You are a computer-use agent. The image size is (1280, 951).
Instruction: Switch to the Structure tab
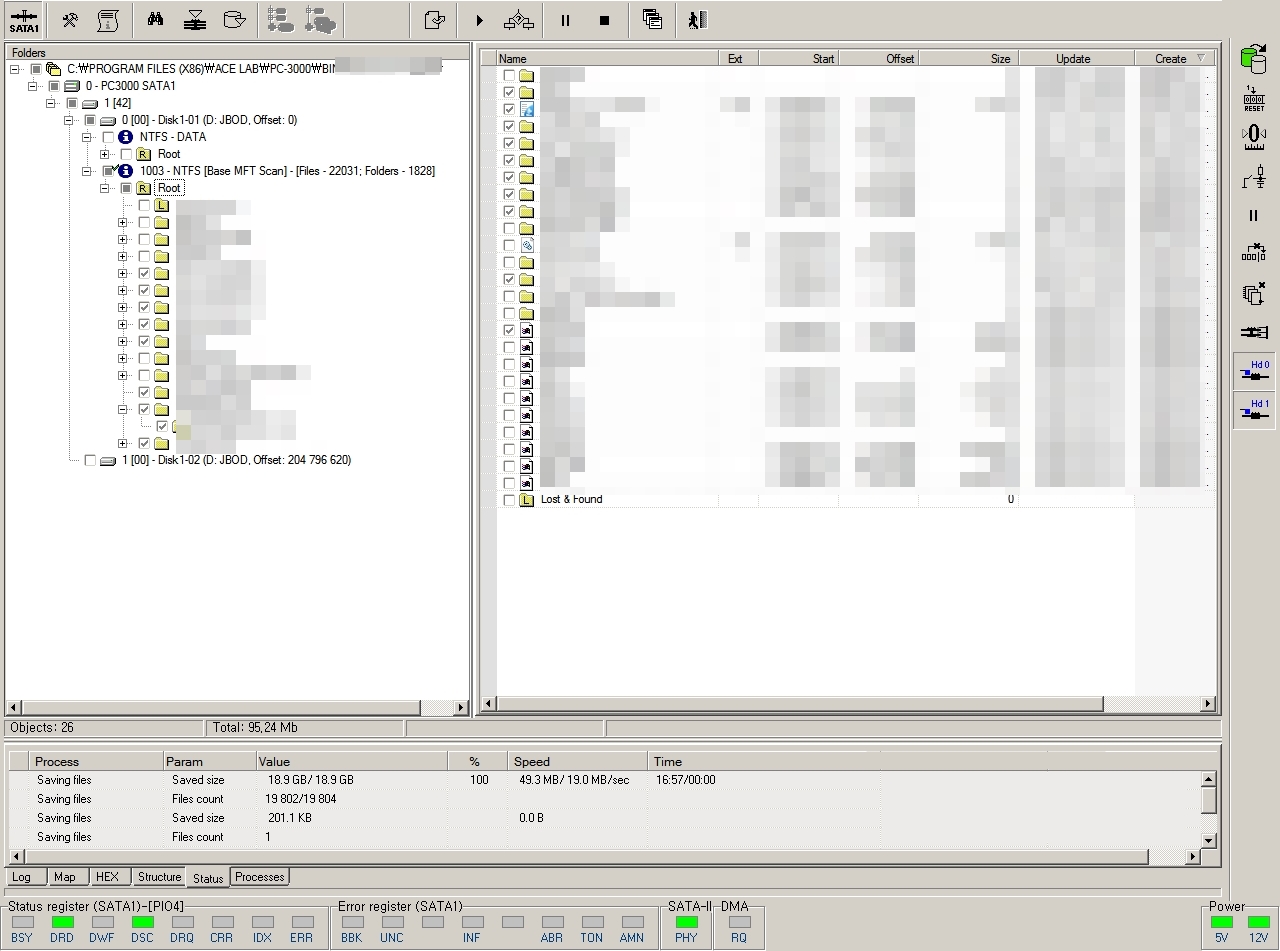coord(159,877)
